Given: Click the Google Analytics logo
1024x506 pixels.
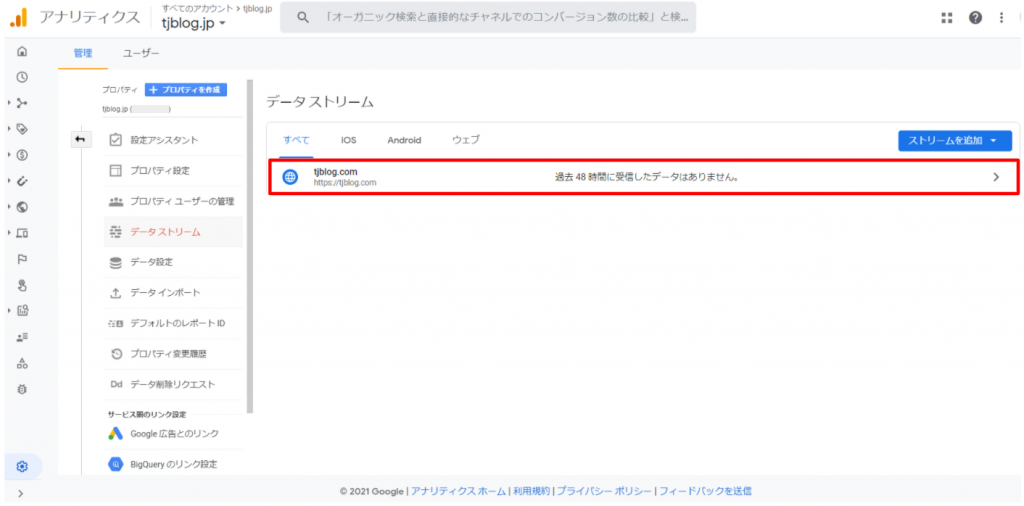Looking at the screenshot, I should (x=18, y=17).
